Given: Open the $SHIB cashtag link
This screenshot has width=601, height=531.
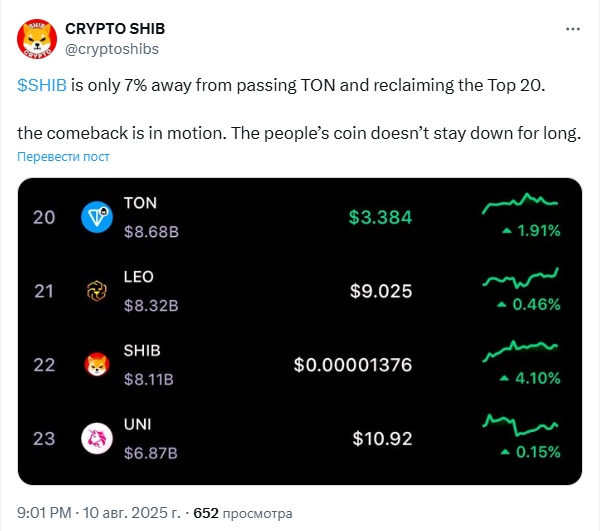Looking at the screenshot, I should [42, 86].
